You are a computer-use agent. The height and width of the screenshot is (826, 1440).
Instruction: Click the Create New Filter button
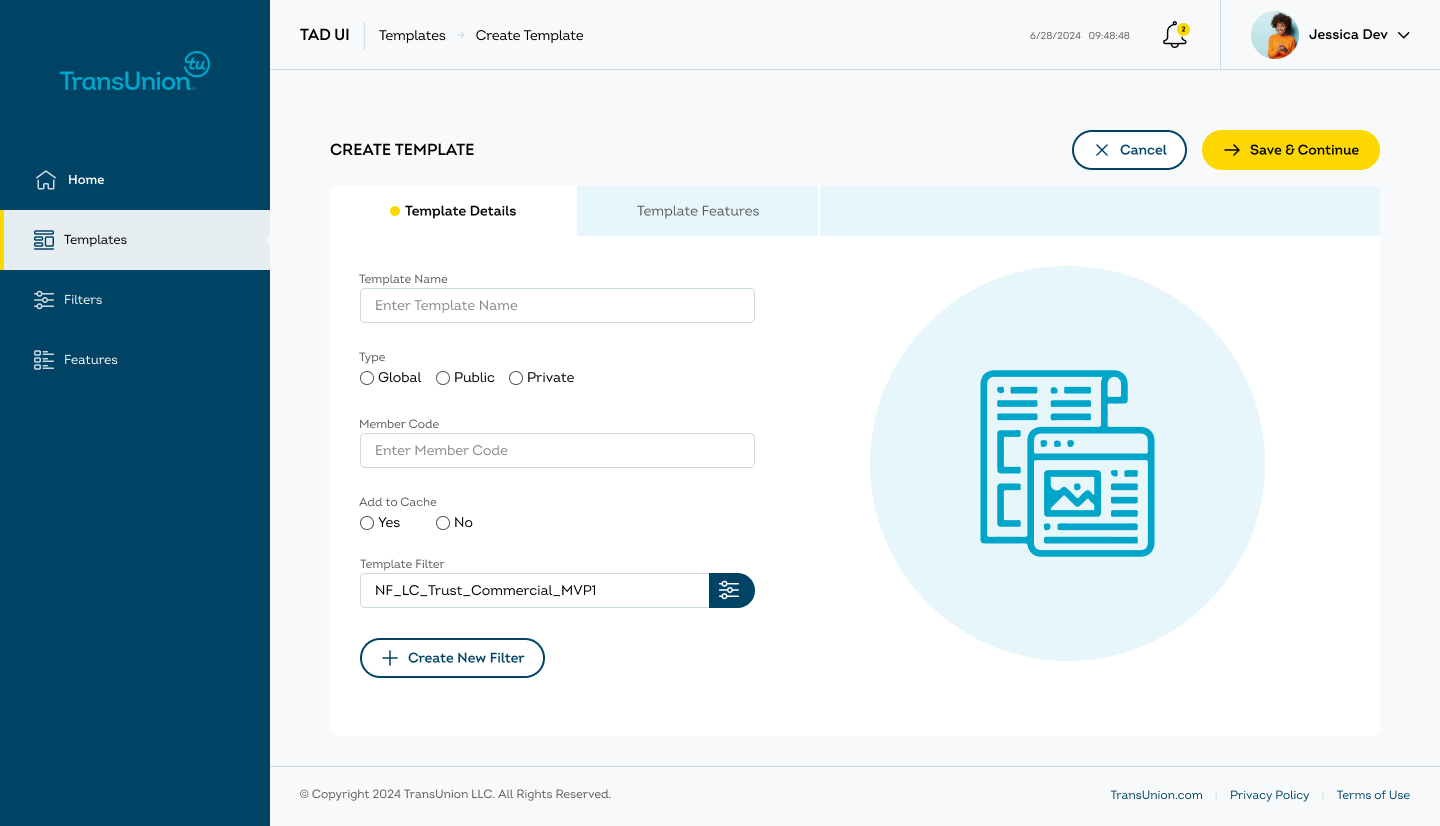[452, 658]
